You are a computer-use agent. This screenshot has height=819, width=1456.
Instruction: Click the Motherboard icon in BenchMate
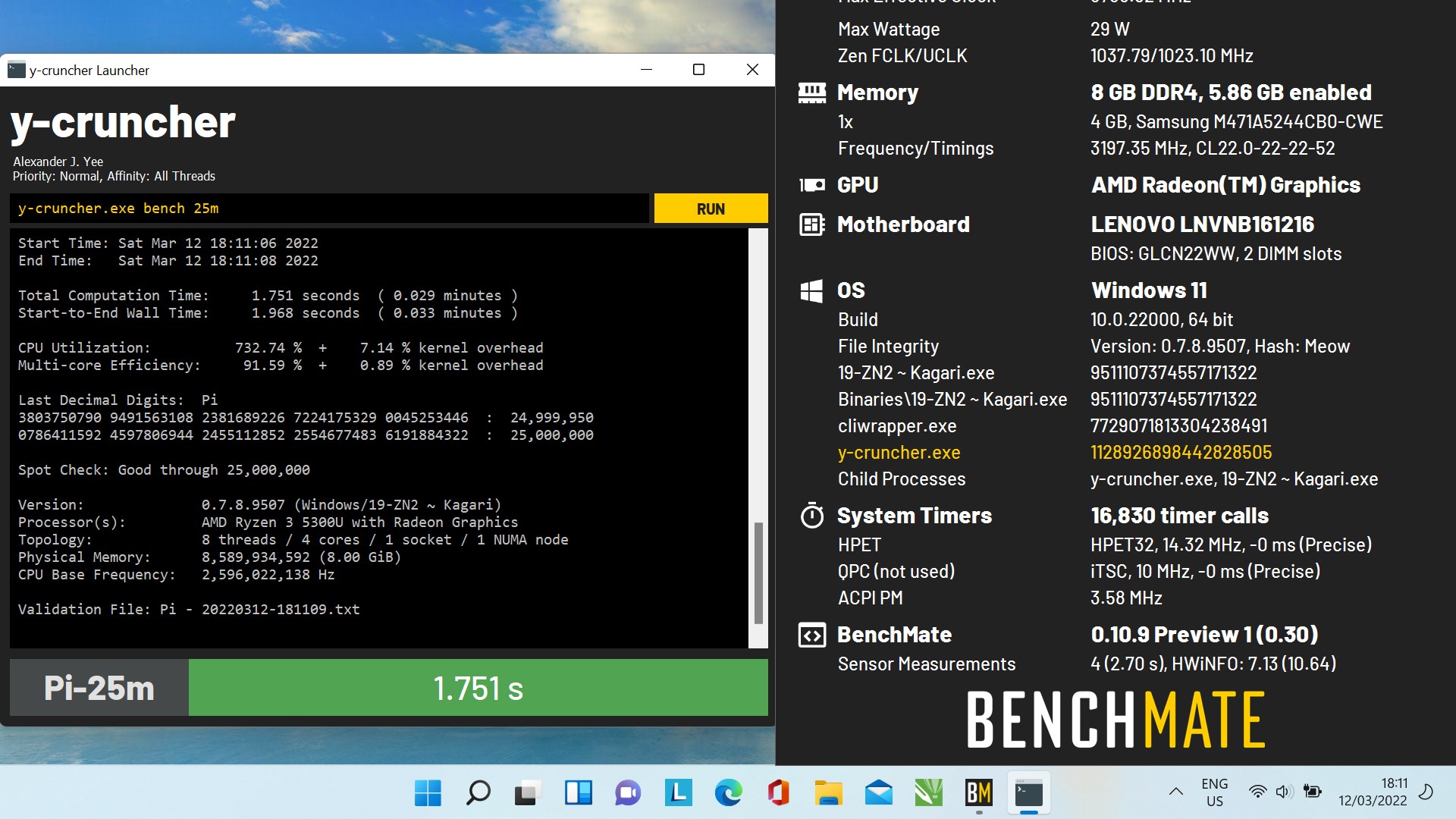click(811, 224)
